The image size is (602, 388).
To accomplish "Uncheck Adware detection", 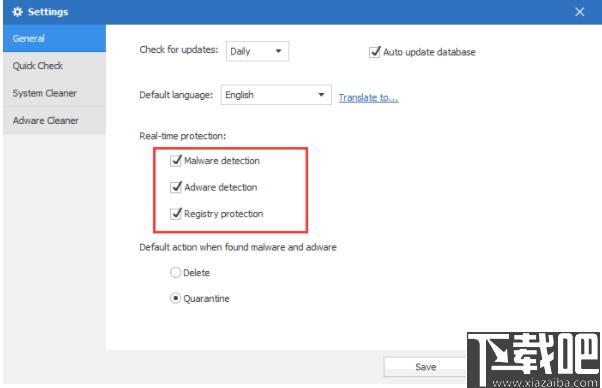I will [176, 187].
